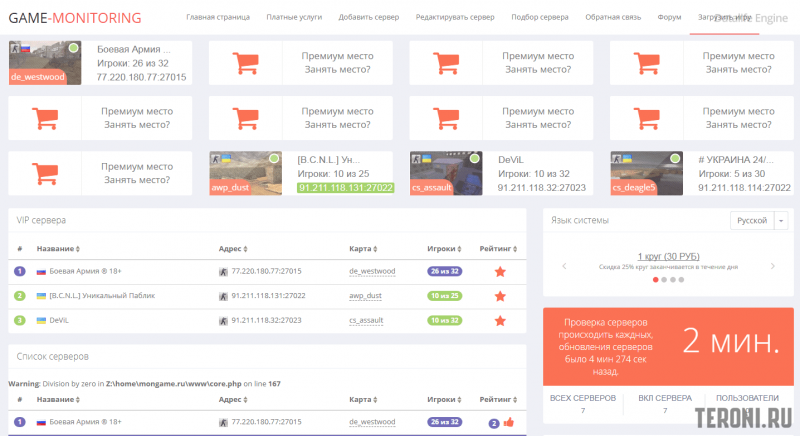Viewport: 800px width, 436px height.
Task: Select the second carousel indicator dot
Action: 664,280
